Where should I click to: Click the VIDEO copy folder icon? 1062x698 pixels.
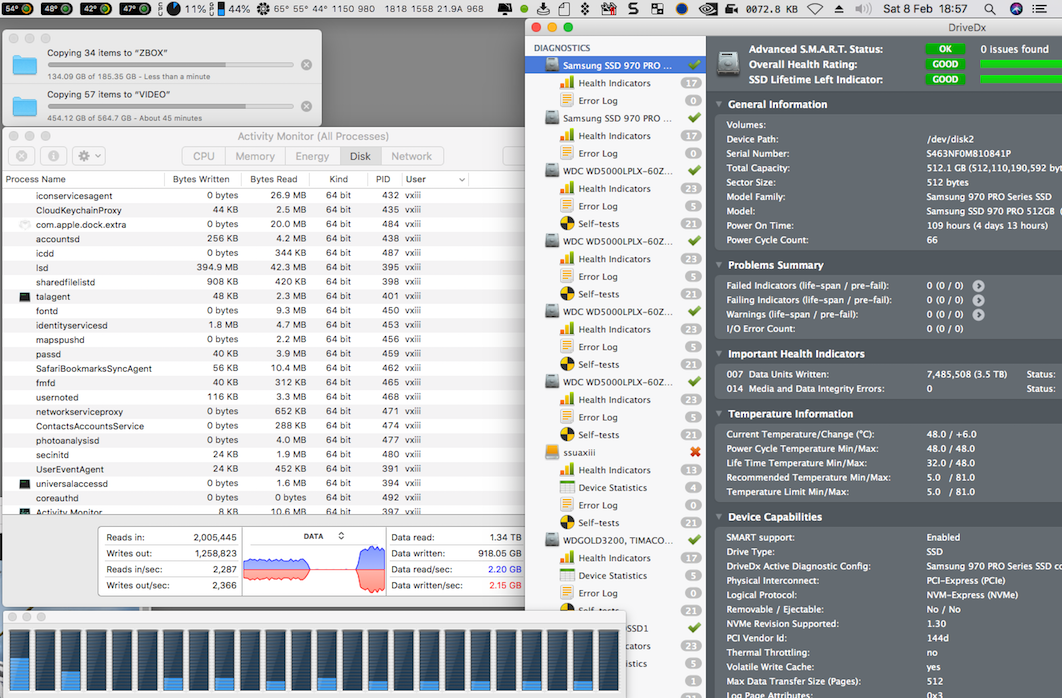(x=25, y=106)
